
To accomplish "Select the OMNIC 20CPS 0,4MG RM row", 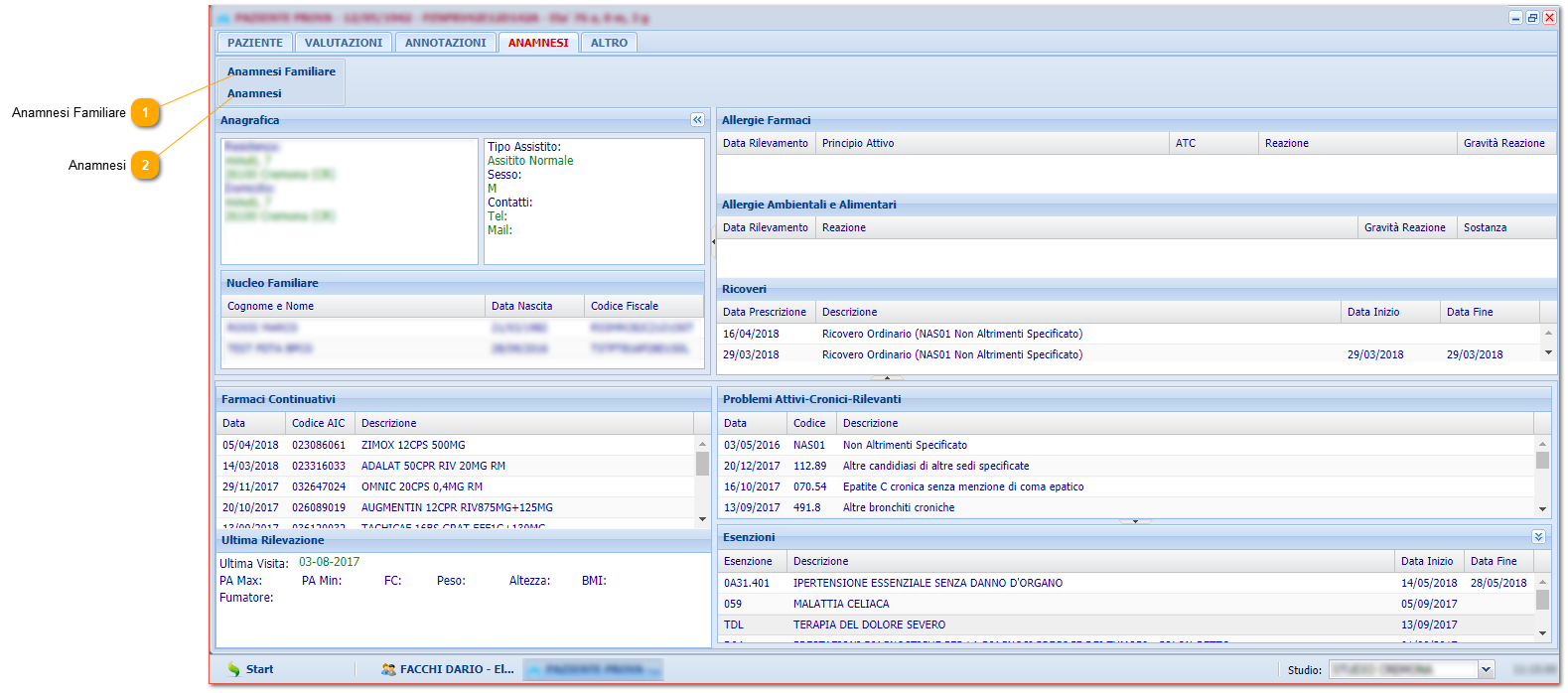I will [x=456, y=486].
